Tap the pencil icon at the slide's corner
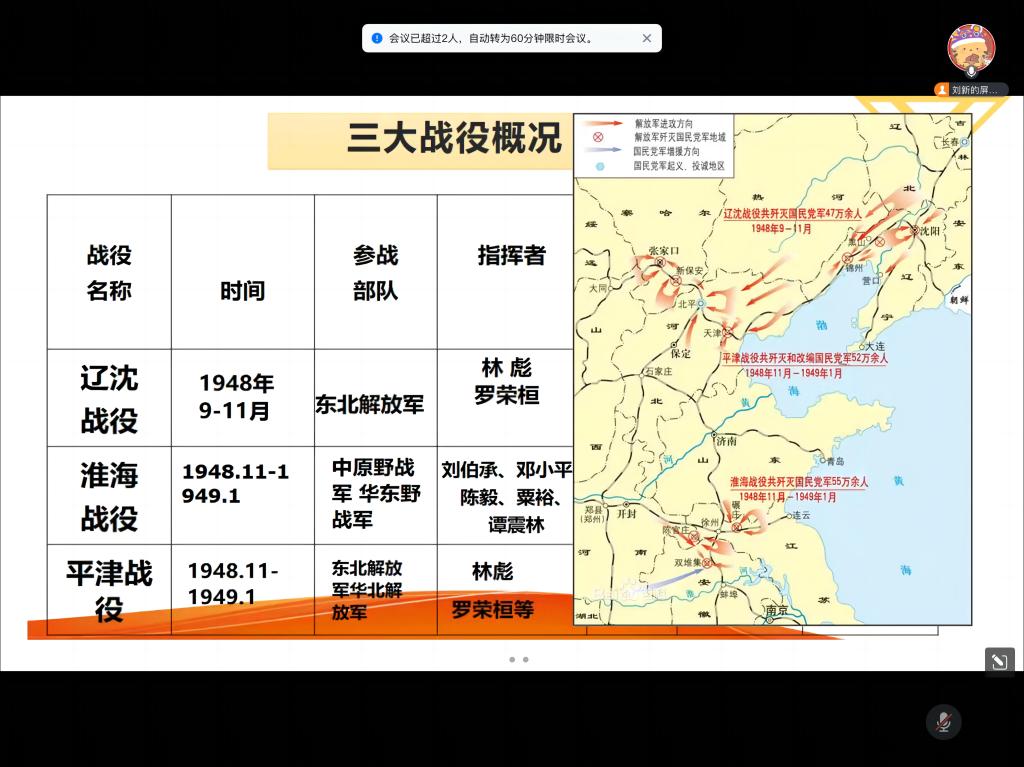The width and height of the screenshot is (1024, 767). tap(999, 662)
